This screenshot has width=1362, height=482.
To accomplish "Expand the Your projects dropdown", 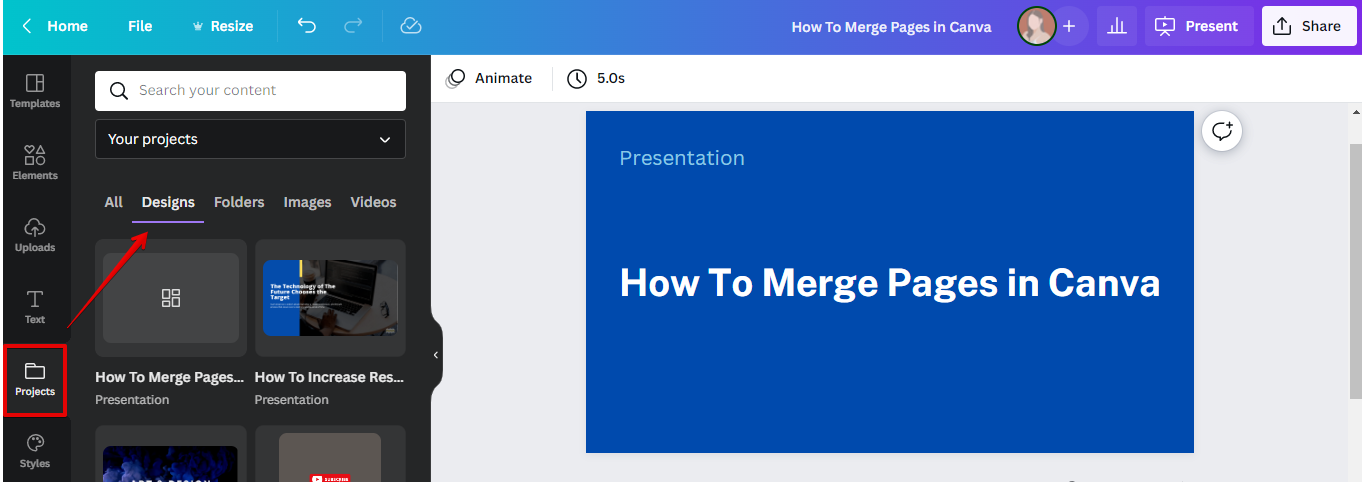I will click(250, 139).
